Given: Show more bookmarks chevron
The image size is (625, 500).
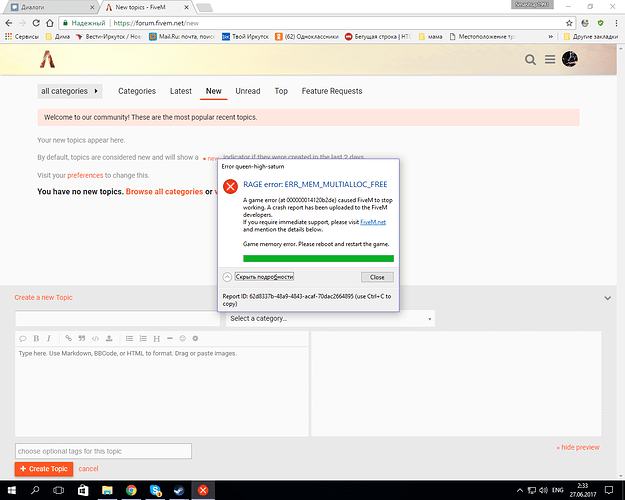Looking at the screenshot, I should [550, 37].
